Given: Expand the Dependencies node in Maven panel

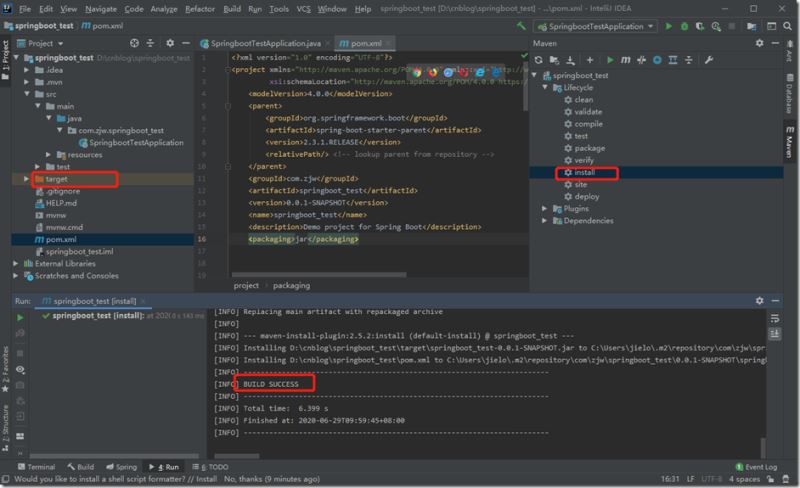Looking at the screenshot, I should (x=544, y=221).
